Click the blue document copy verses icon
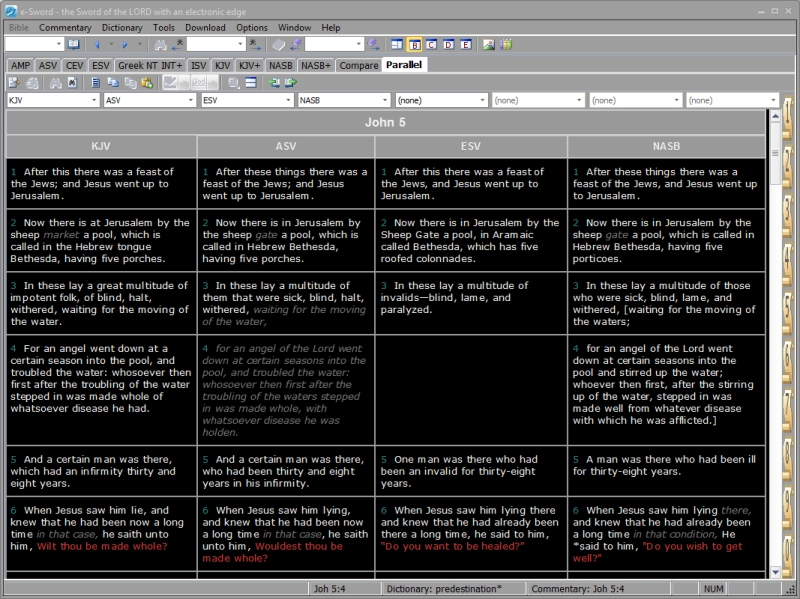800x599 pixels. (x=95, y=82)
